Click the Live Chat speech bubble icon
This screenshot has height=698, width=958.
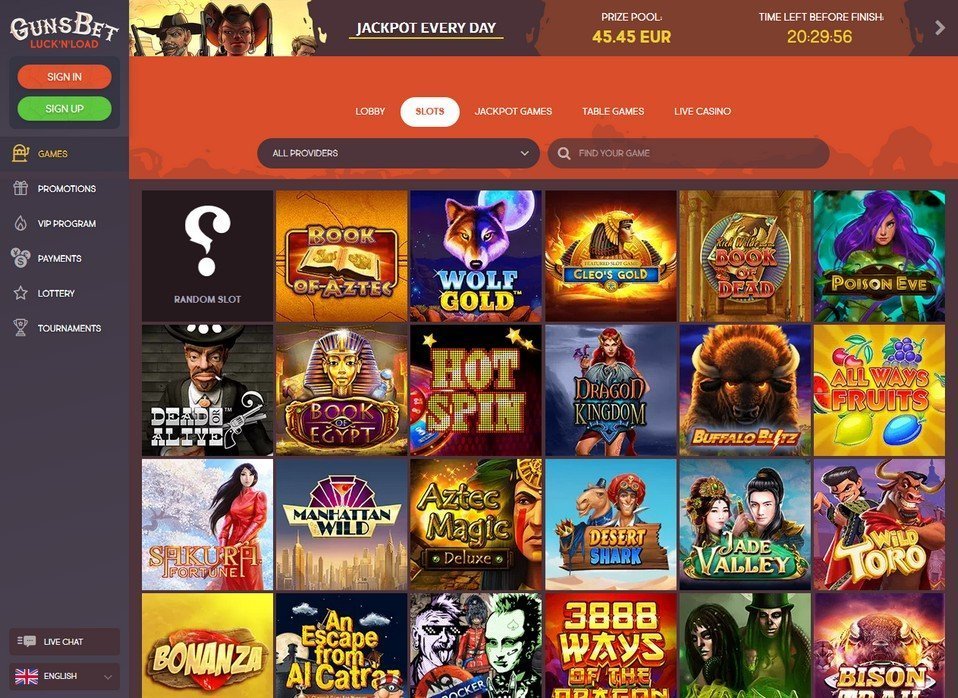(27, 641)
